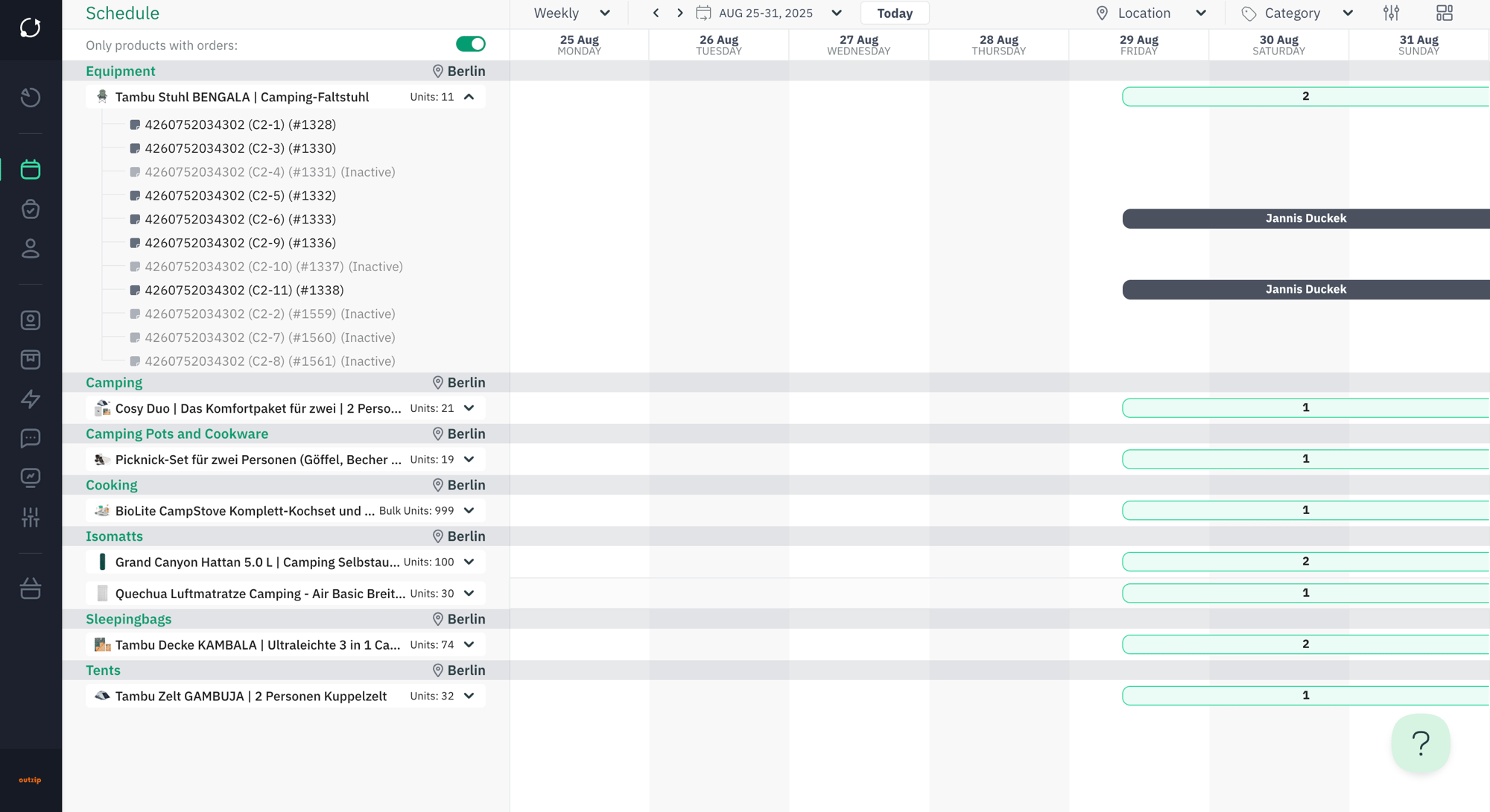Toggle 'Only products with orders' switch
The image size is (1490, 812).
(470, 45)
